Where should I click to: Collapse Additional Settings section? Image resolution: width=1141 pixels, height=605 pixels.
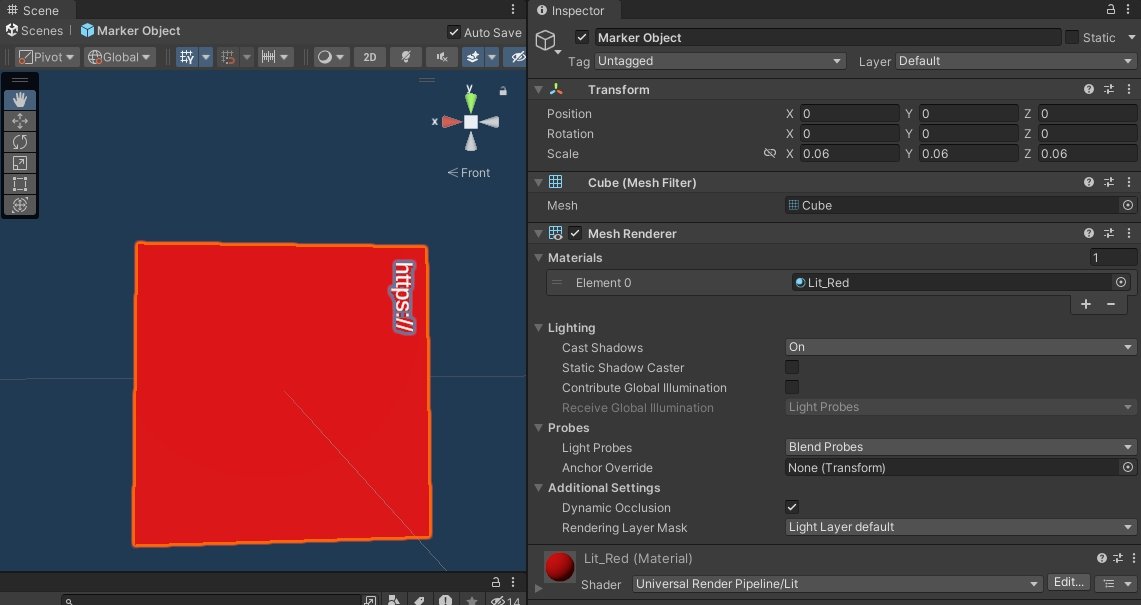pos(538,488)
